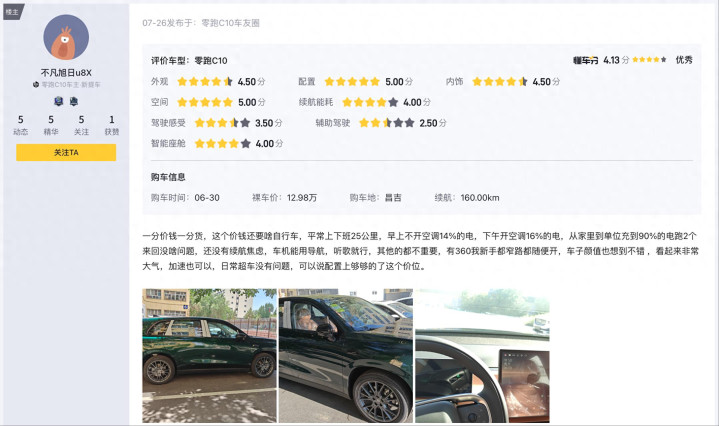Click the 楼主 tag in corner
This screenshot has width=719, height=426.
click(x=12, y=12)
